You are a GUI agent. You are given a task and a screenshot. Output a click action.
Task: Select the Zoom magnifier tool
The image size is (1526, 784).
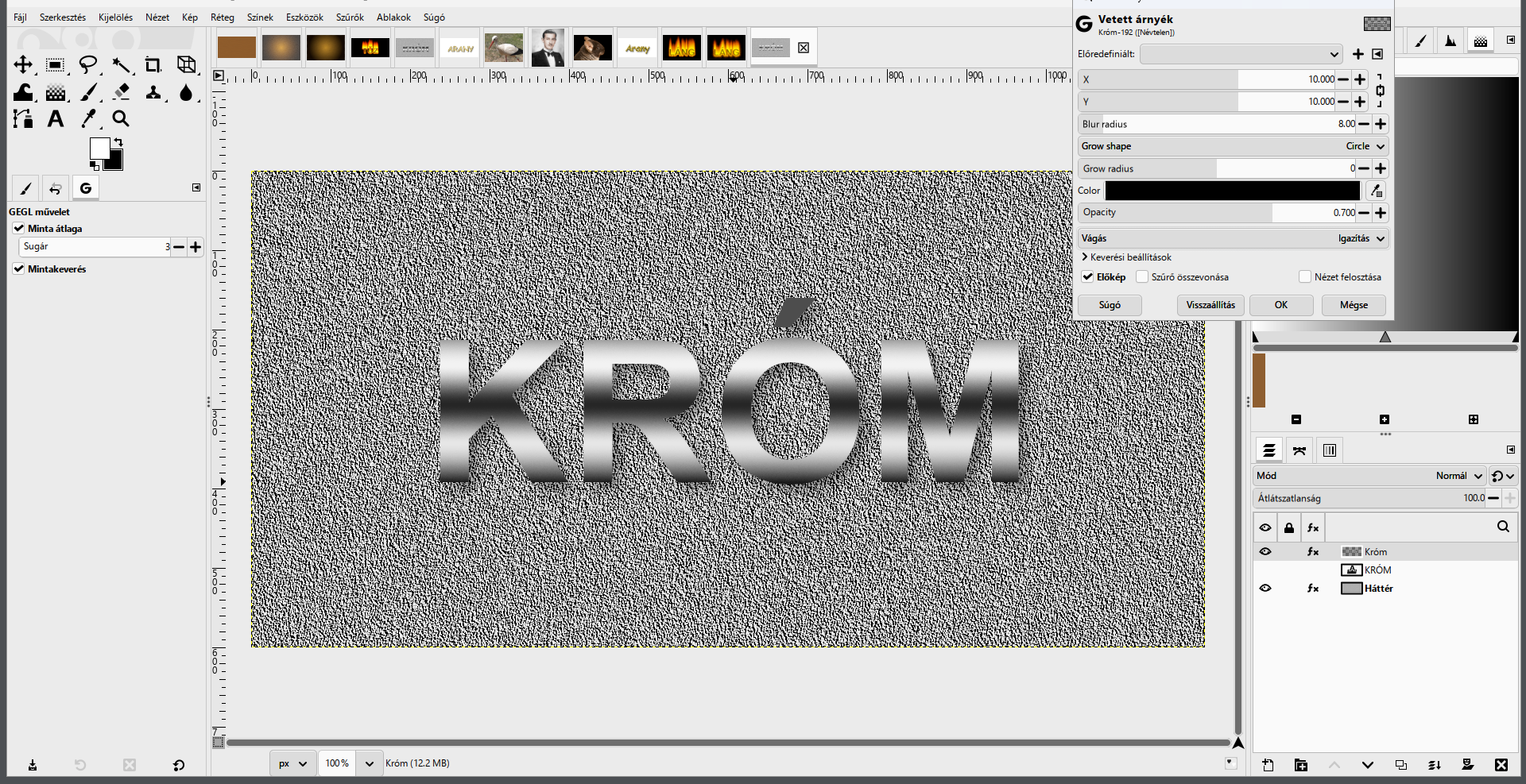[x=121, y=119]
